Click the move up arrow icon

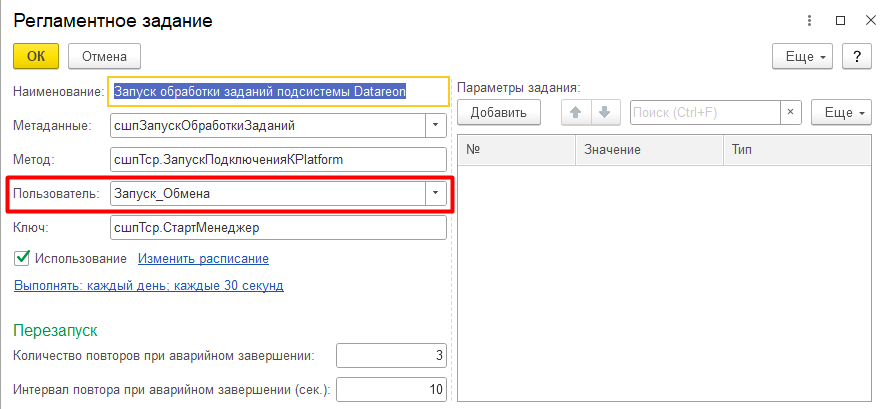pyautogui.click(x=575, y=113)
